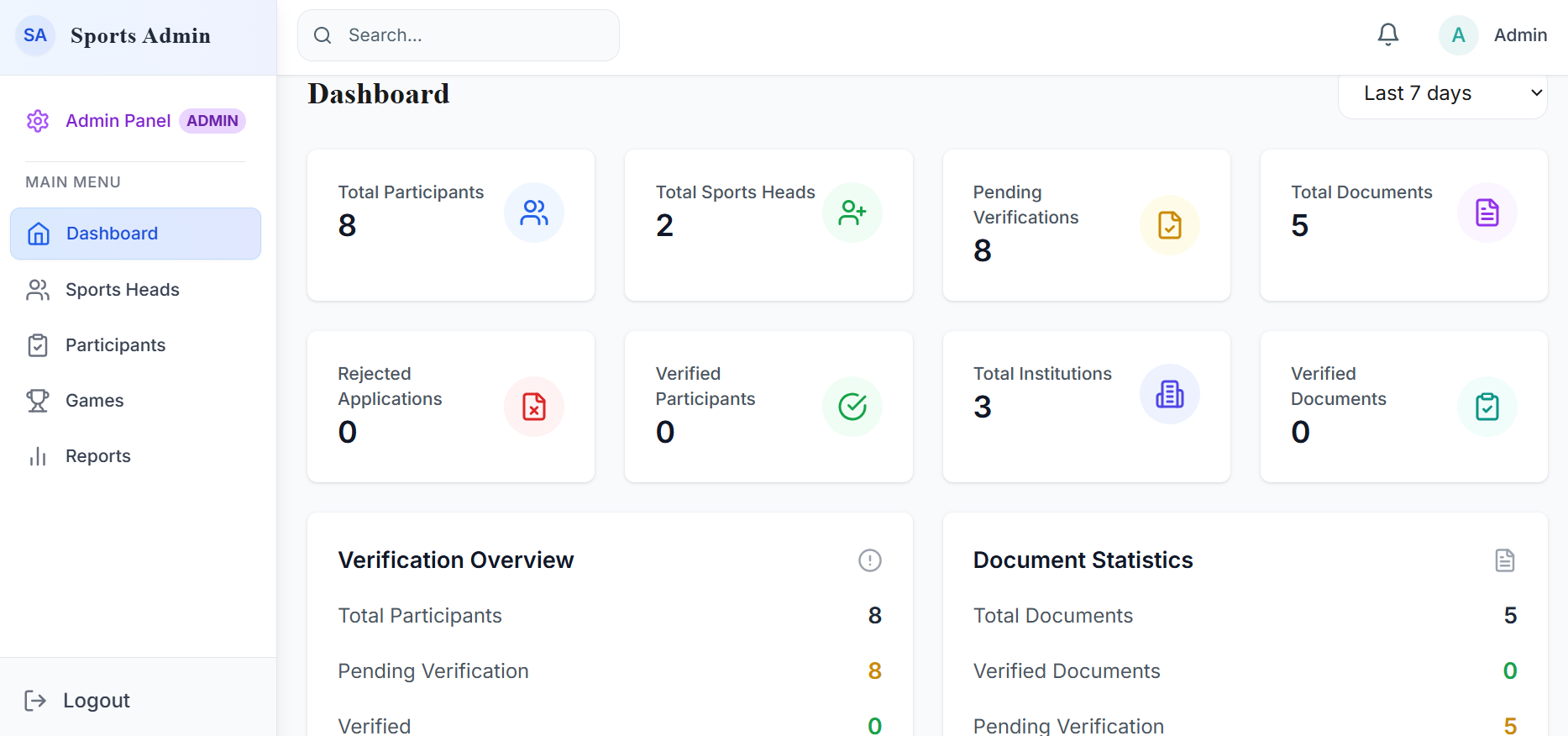
Task: Select Games in the sidebar
Action: pos(135,401)
